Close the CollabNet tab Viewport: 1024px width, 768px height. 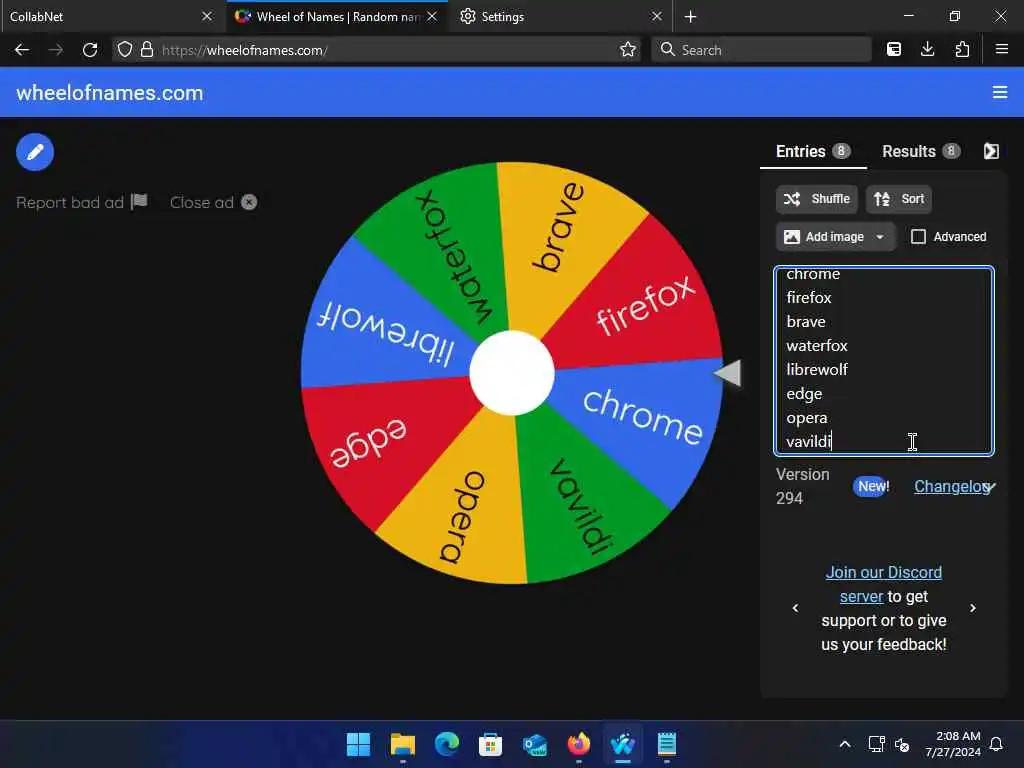(206, 16)
